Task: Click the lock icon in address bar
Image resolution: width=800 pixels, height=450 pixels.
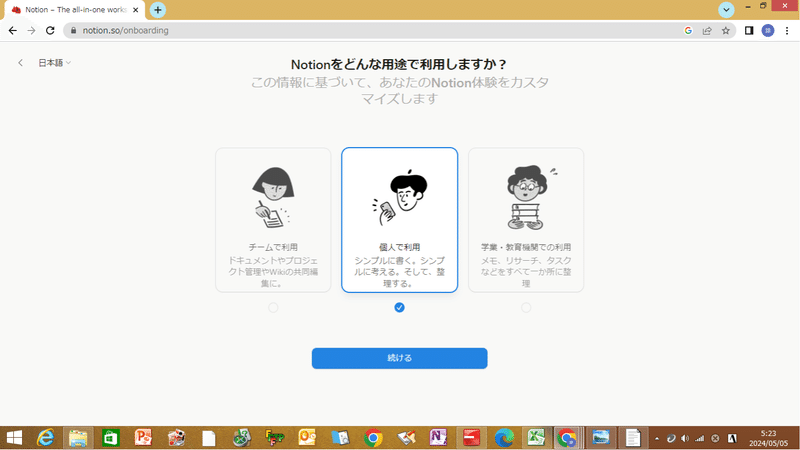Action: point(73,31)
